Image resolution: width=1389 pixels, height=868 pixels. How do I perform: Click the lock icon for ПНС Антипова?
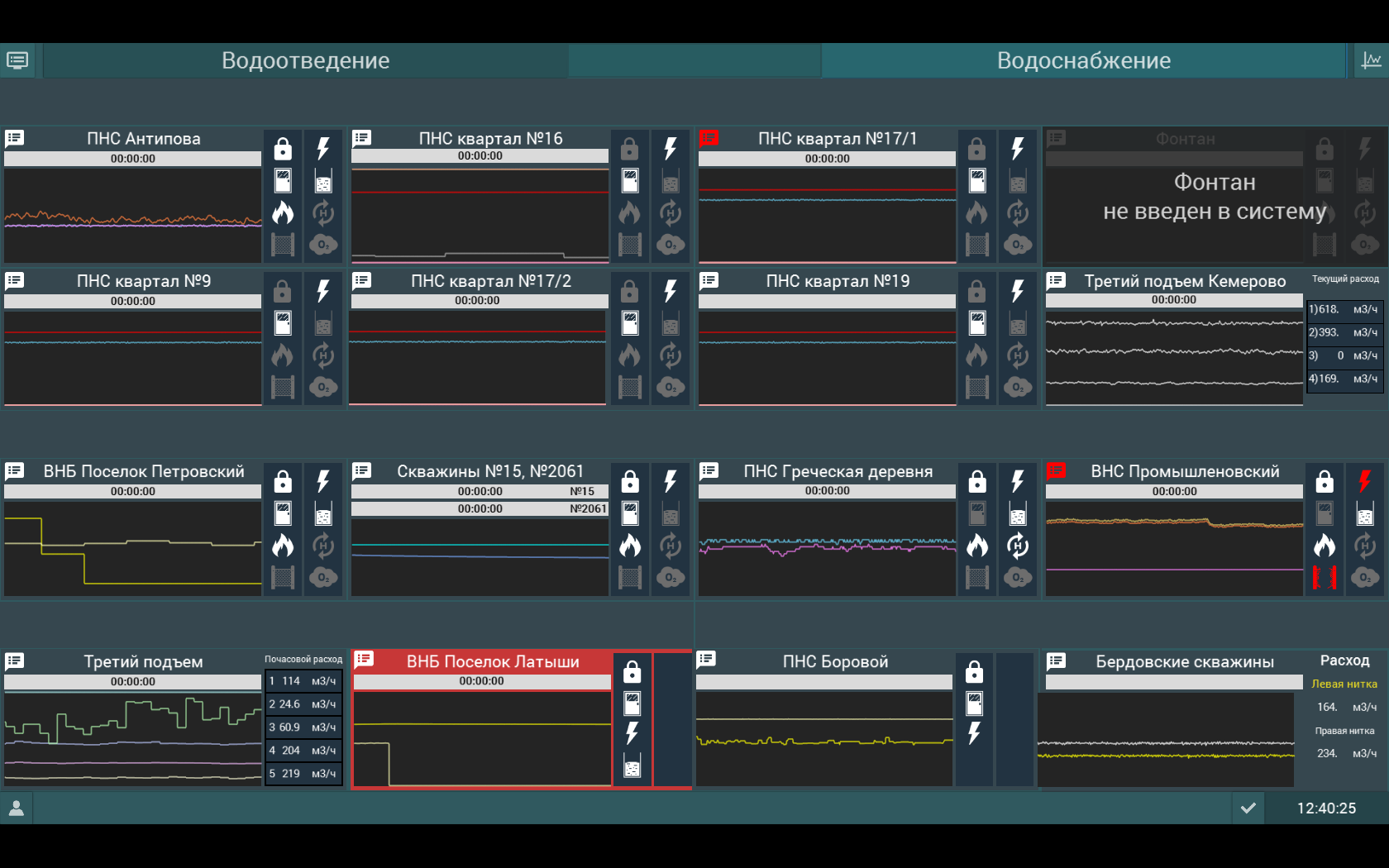click(283, 149)
